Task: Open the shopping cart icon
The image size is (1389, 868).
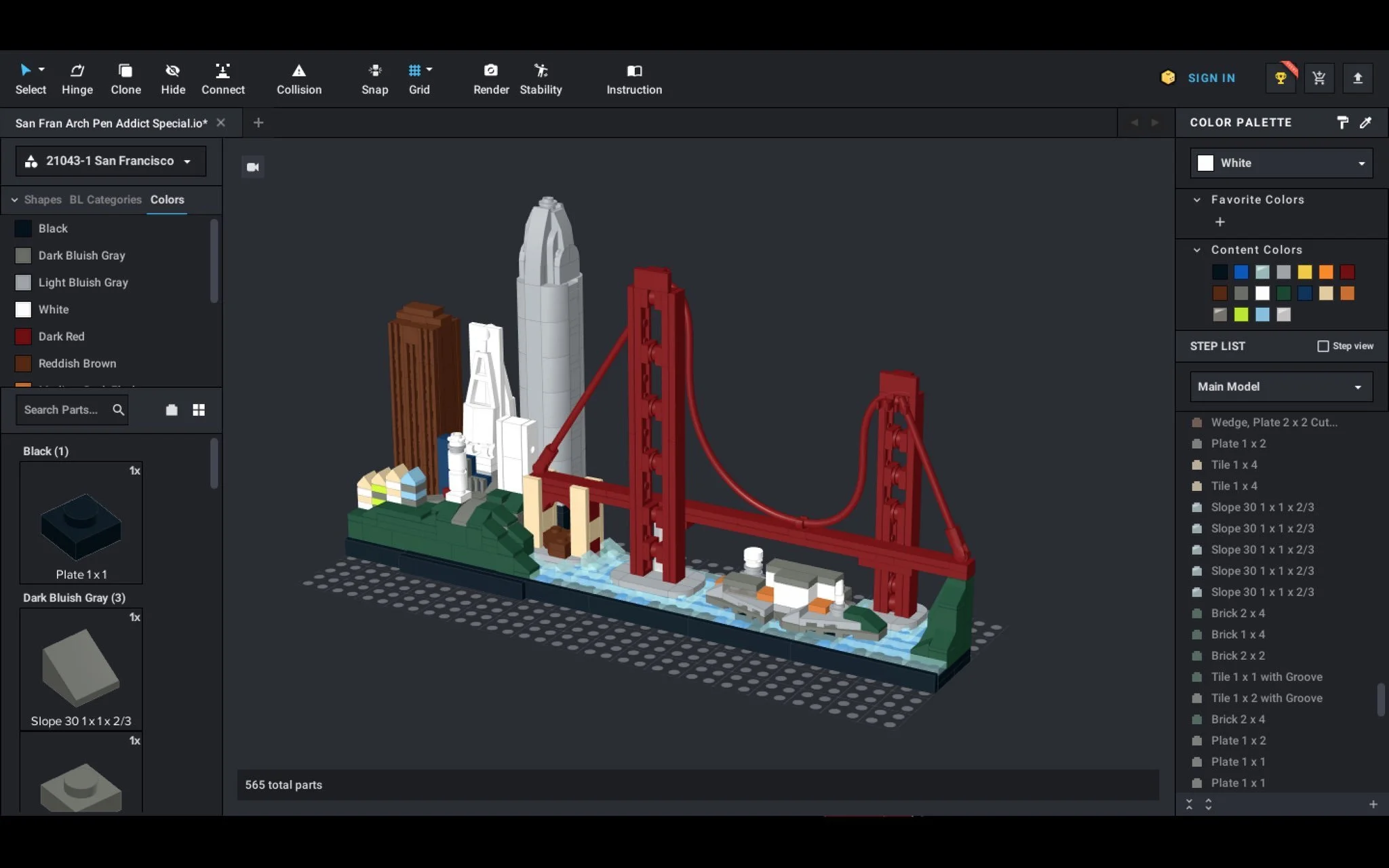Action: coord(1318,78)
